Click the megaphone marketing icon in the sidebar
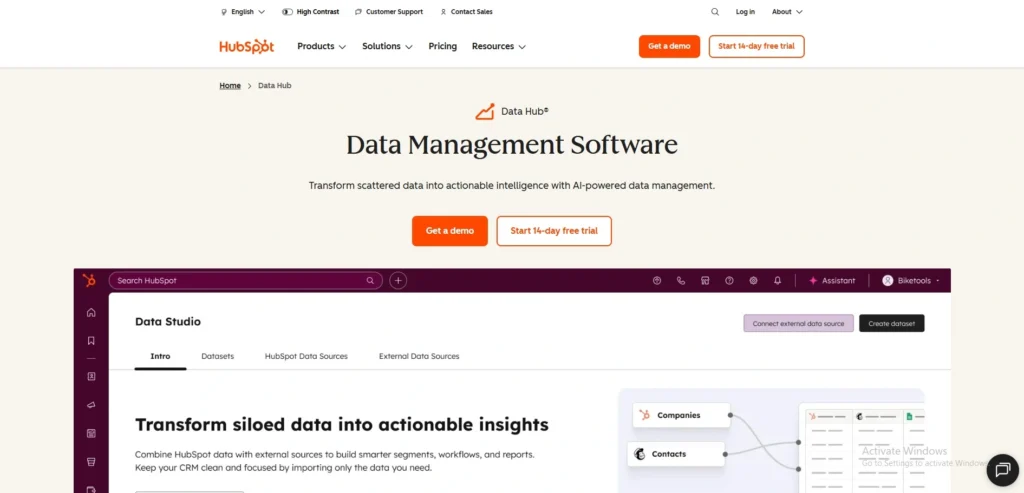1024x493 pixels. coord(91,405)
